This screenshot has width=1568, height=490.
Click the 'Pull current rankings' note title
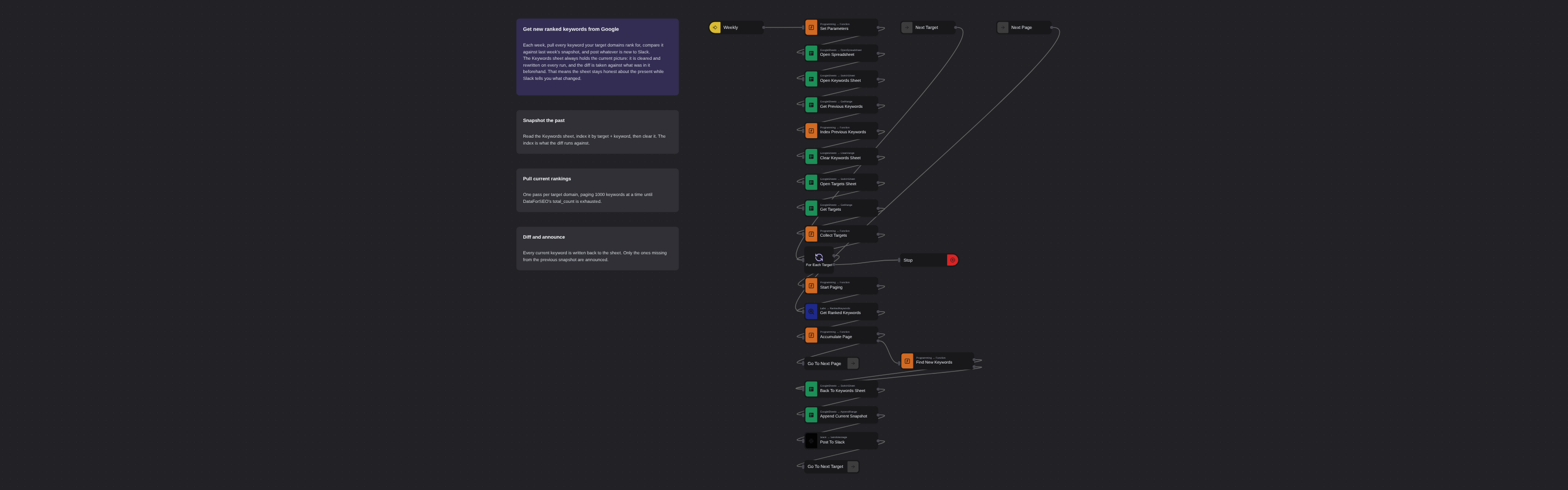tap(547, 179)
